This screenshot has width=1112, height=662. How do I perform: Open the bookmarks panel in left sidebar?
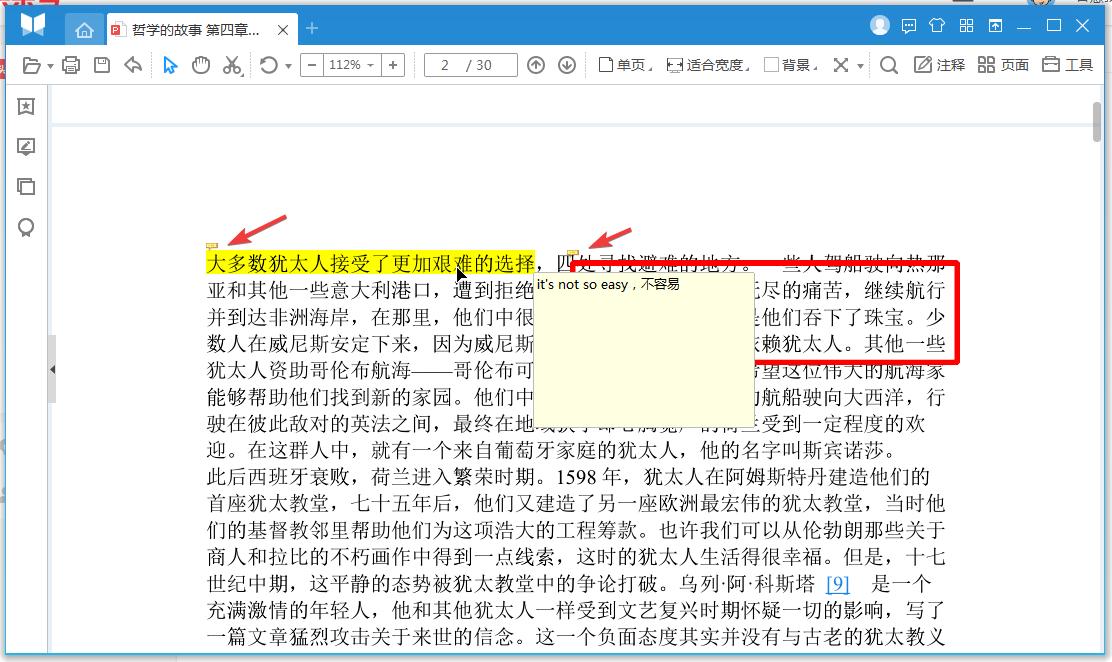[26, 107]
